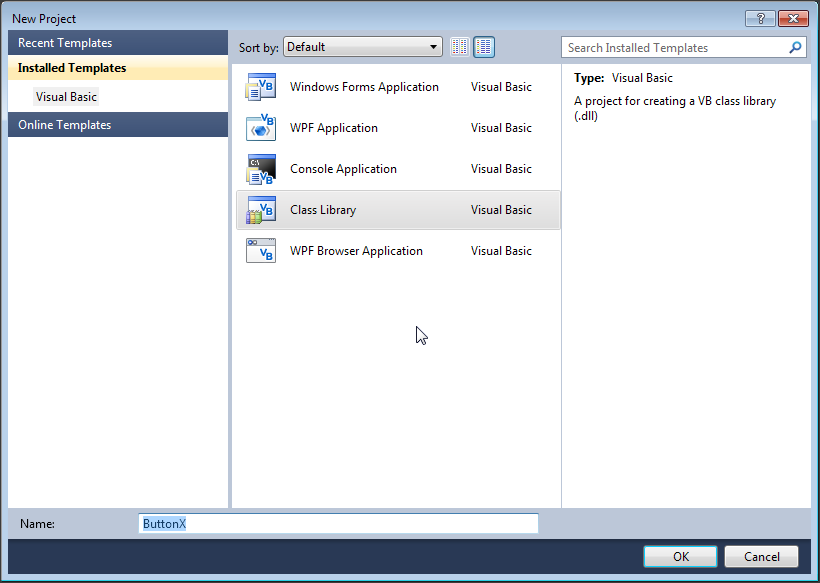Switch to the small icons list view
The height and width of the screenshot is (583, 820).
click(x=459, y=47)
